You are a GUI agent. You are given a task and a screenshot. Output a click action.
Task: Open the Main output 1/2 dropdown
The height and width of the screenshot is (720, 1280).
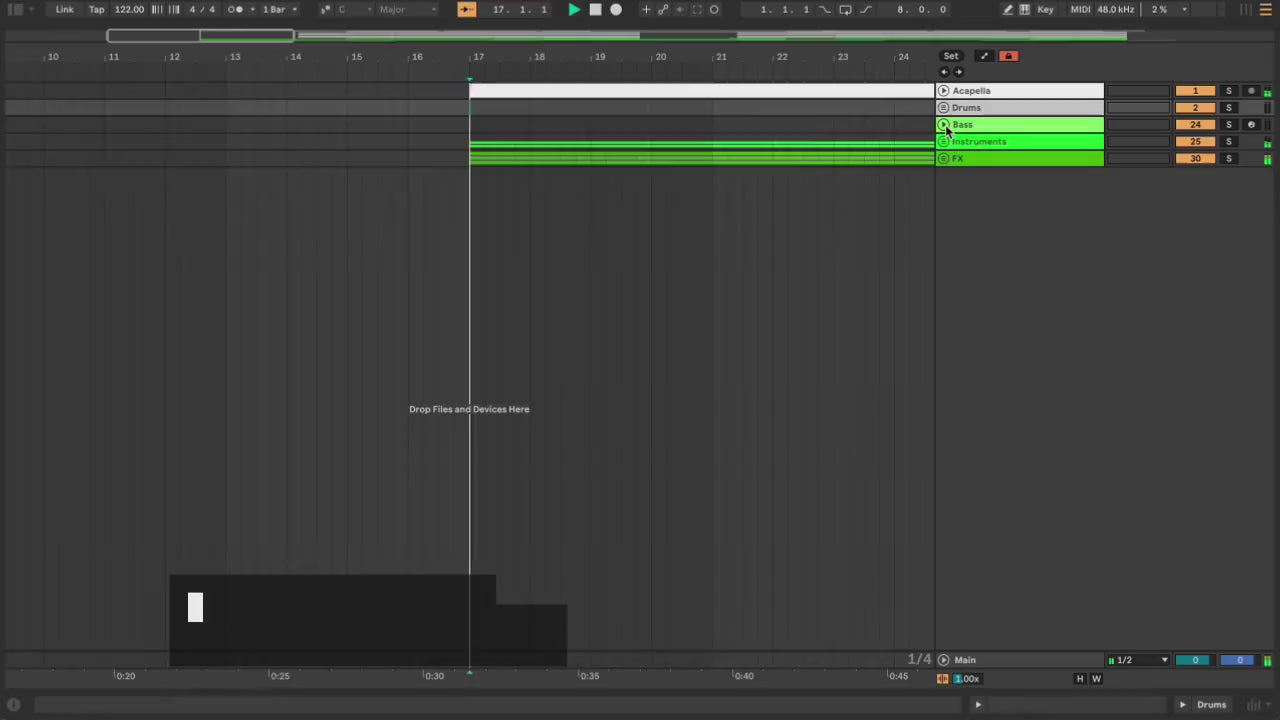pyautogui.click(x=1138, y=660)
